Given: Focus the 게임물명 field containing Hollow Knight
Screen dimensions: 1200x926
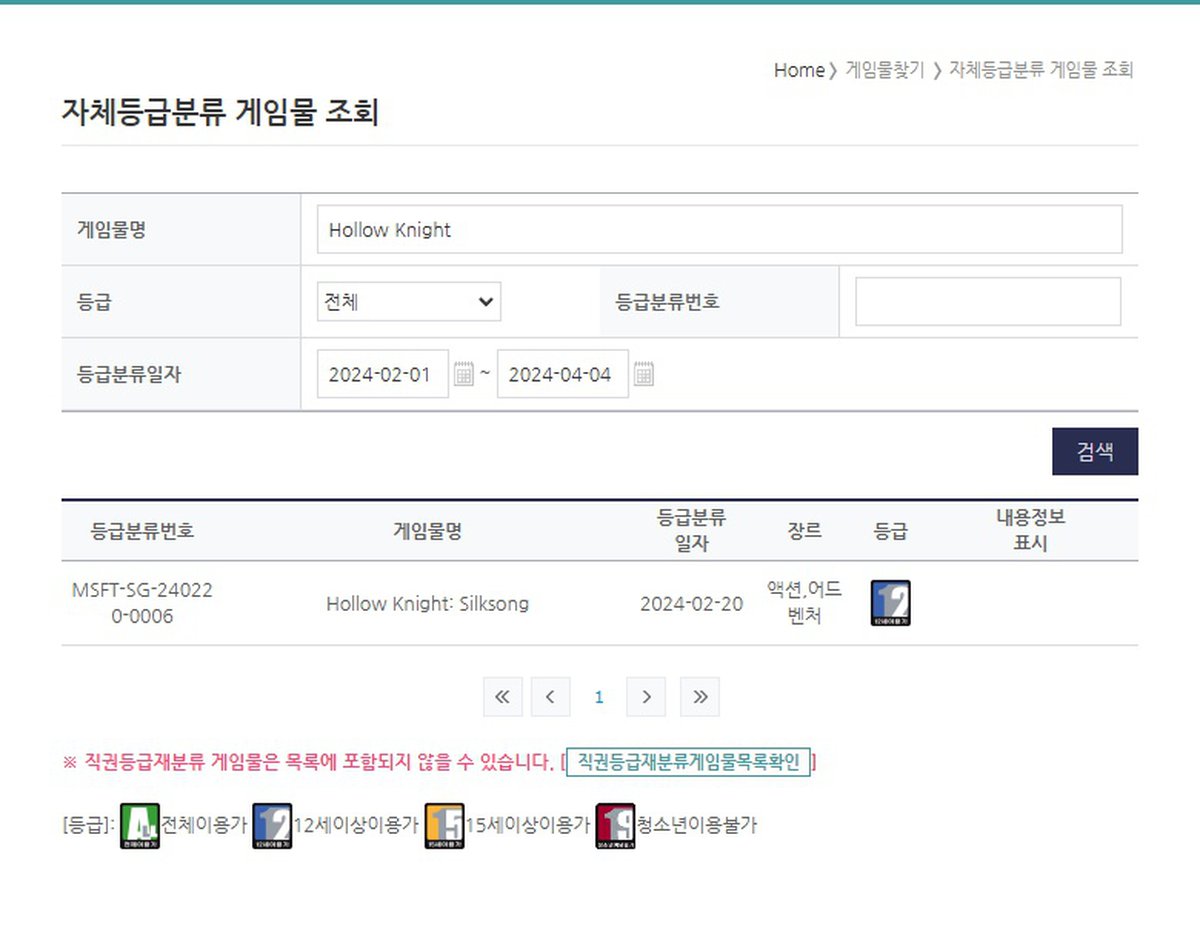Looking at the screenshot, I should coord(719,230).
